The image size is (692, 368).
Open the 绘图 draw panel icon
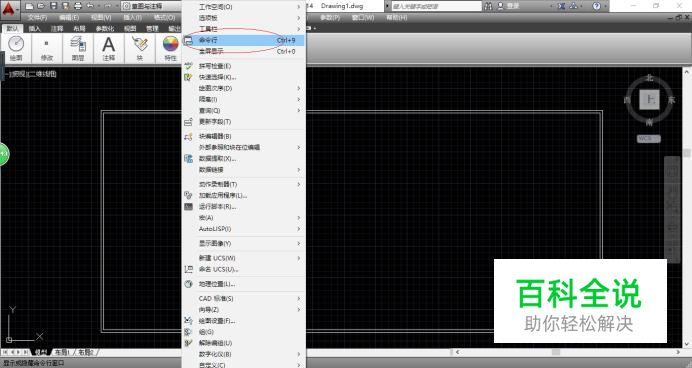tap(16, 49)
